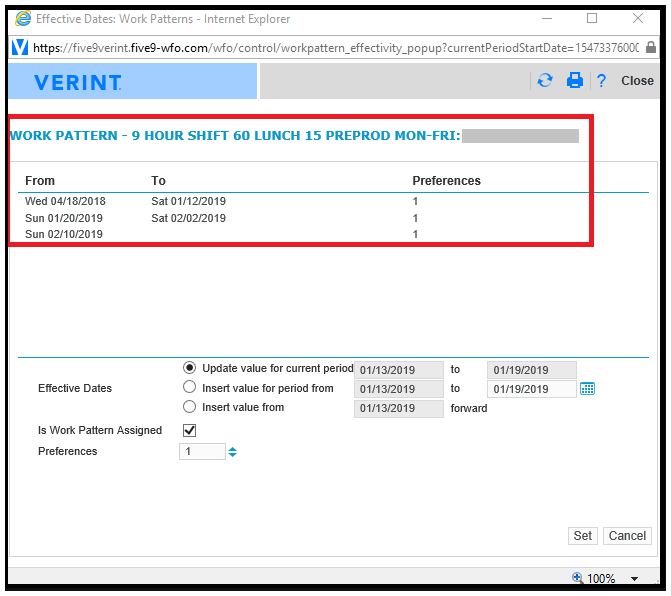
Task: Click the Effective Dates label
Action: point(75,388)
